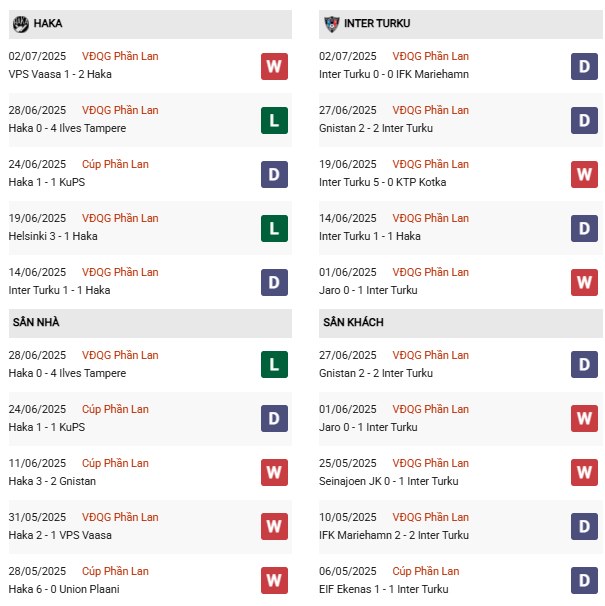The image size is (605, 606).
Task: Click the W badge for Haka 6 - 0 Union Plaani
Action: tap(274, 581)
